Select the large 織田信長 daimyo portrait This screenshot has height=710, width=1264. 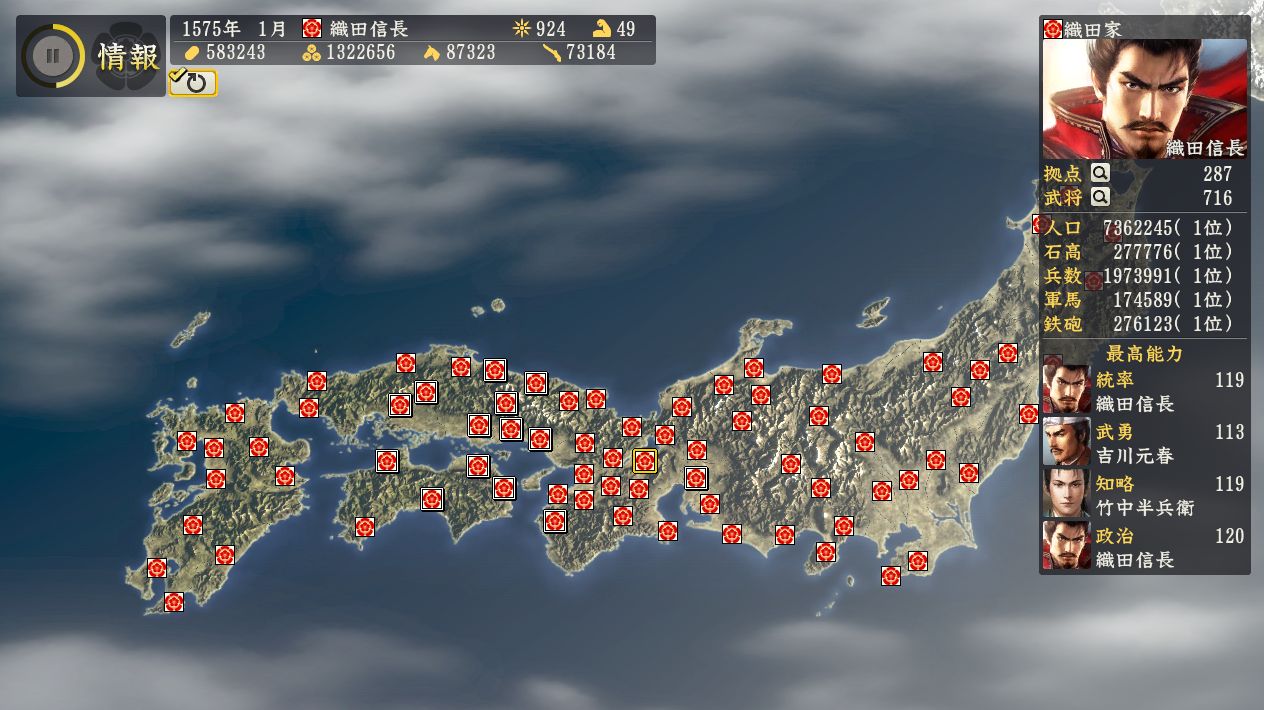point(1145,99)
